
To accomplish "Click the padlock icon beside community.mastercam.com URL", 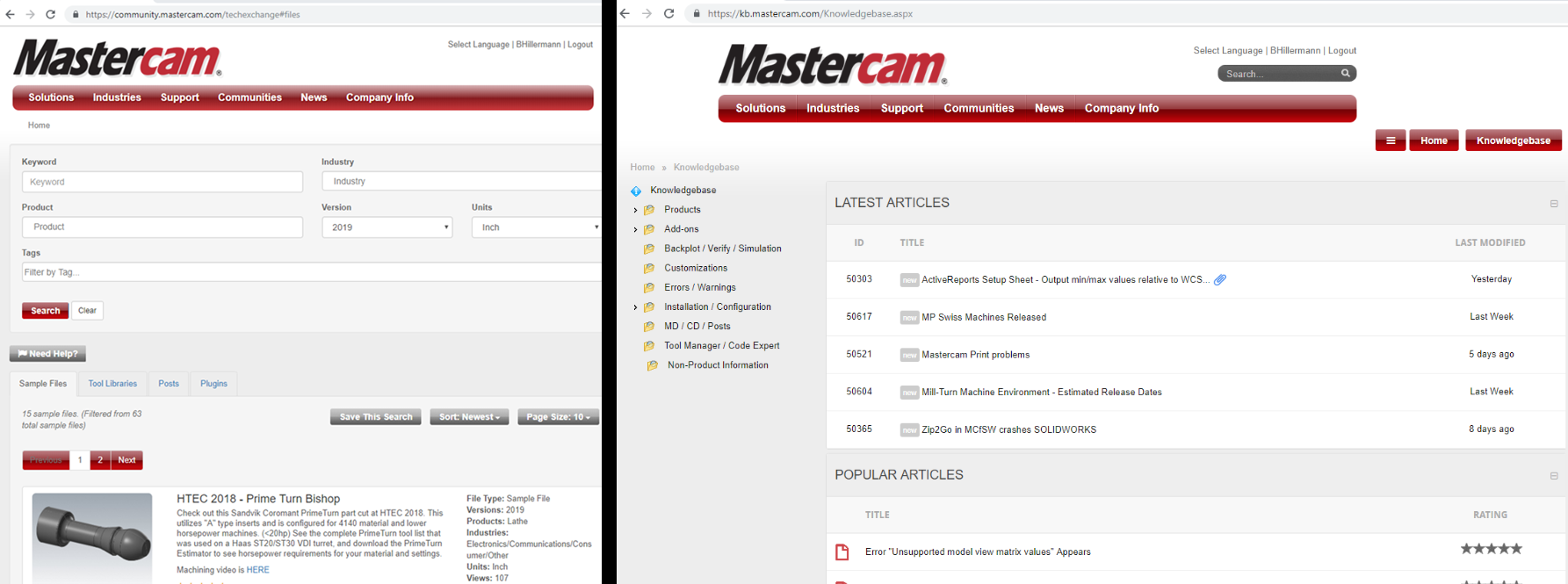I will pyautogui.click(x=76, y=14).
